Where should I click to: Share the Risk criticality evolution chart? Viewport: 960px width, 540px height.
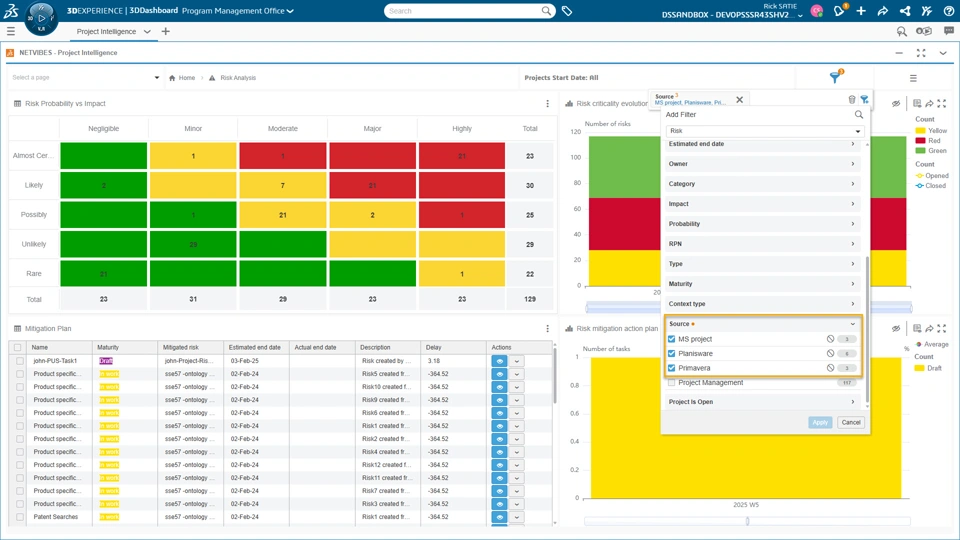pos(929,103)
